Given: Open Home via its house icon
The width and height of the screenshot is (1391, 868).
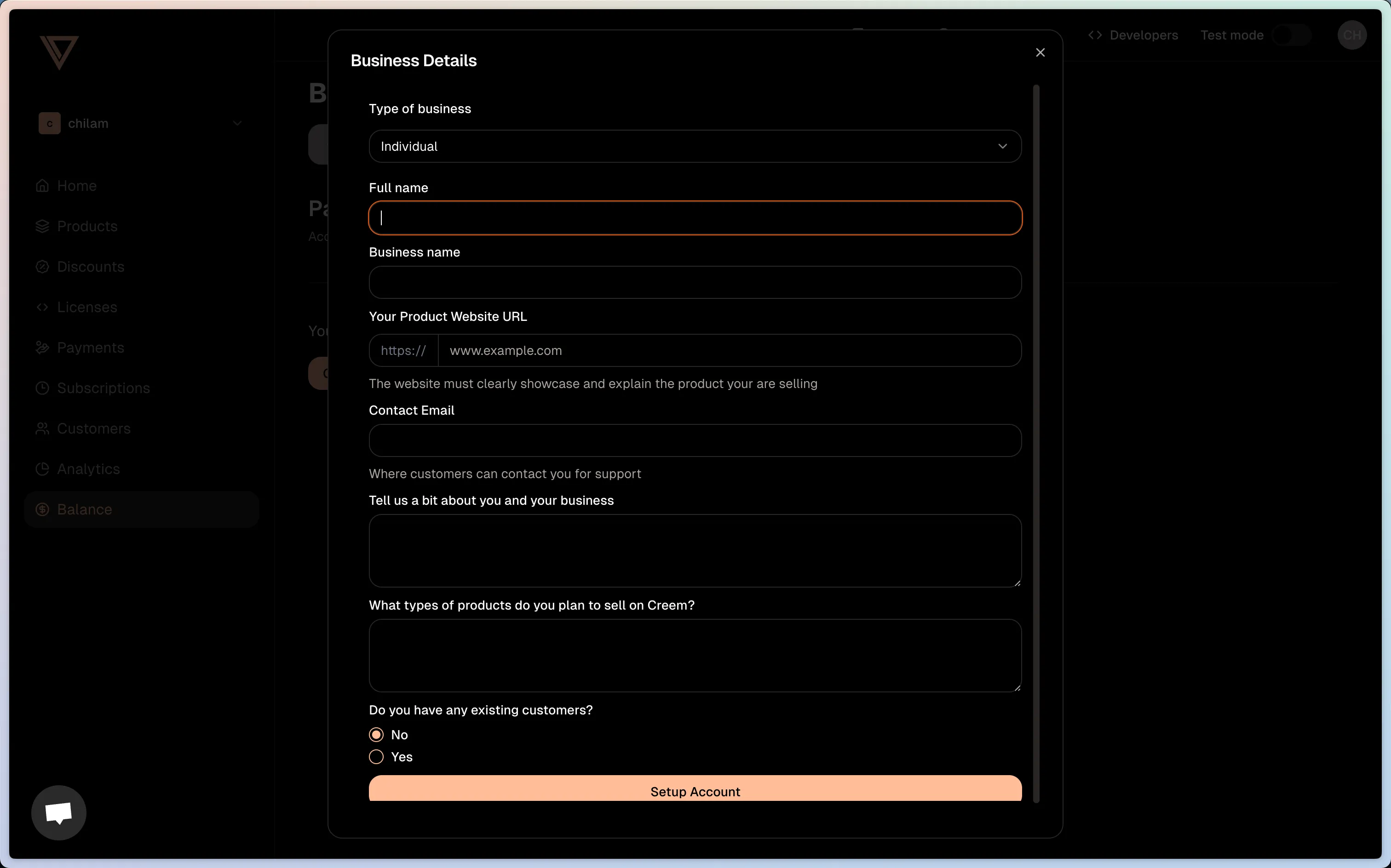Looking at the screenshot, I should (42, 185).
